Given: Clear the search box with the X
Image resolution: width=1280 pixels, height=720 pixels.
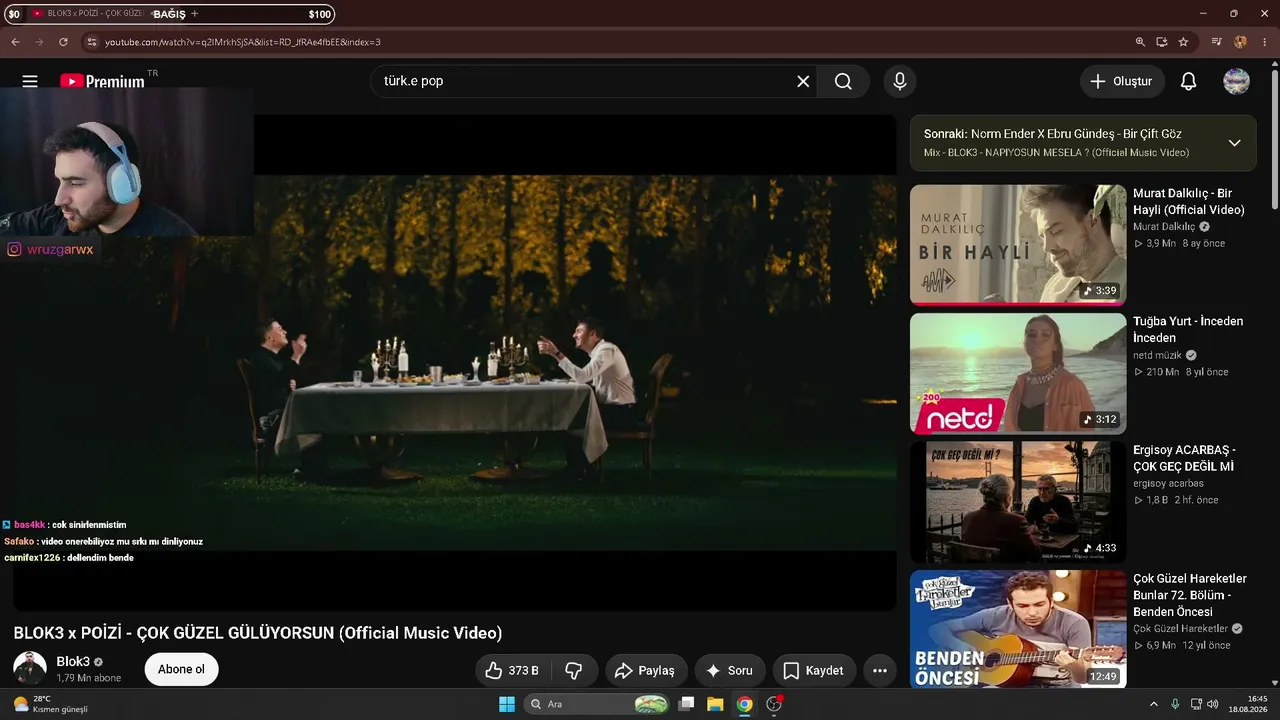Looking at the screenshot, I should (x=803, y=81).
